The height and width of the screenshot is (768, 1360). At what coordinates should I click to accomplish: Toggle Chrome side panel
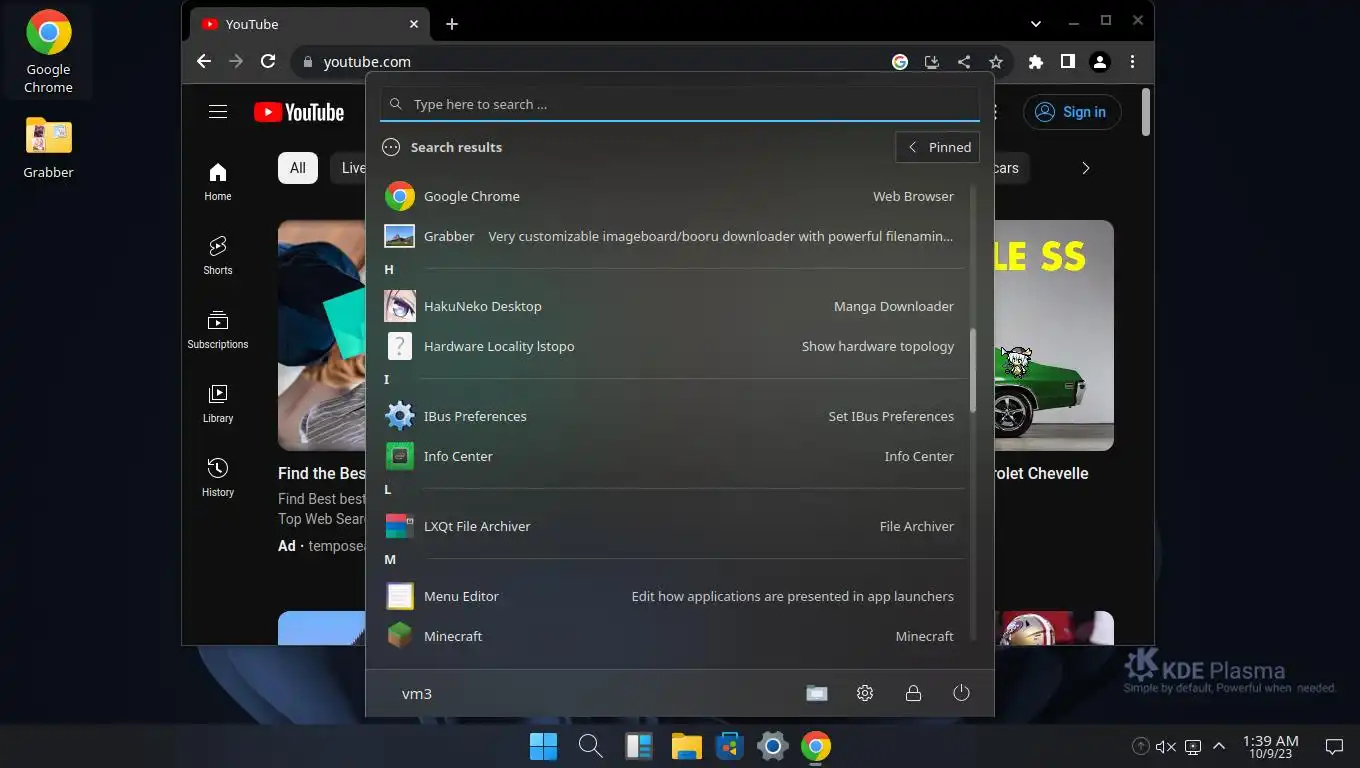[x=1068, y=61]
